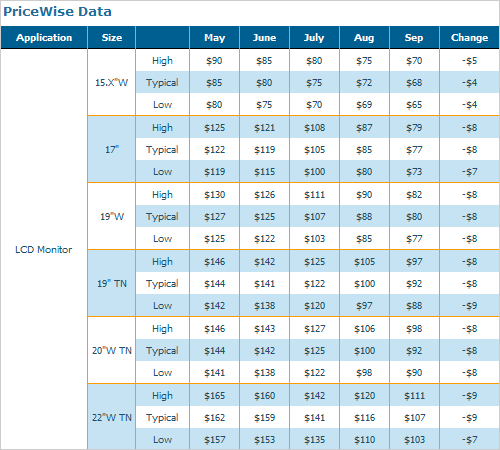This screenshot has height=450, width=500.
Task: Select the 15.X"W size cell
Action: [x=112, y=82]
